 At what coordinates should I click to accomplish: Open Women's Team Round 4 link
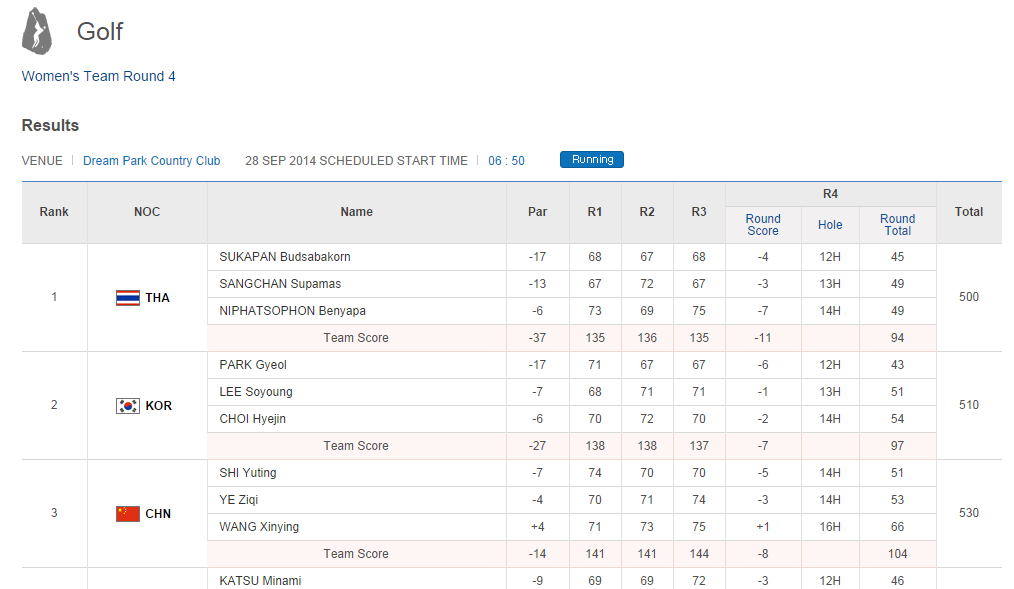coord(99,76)
